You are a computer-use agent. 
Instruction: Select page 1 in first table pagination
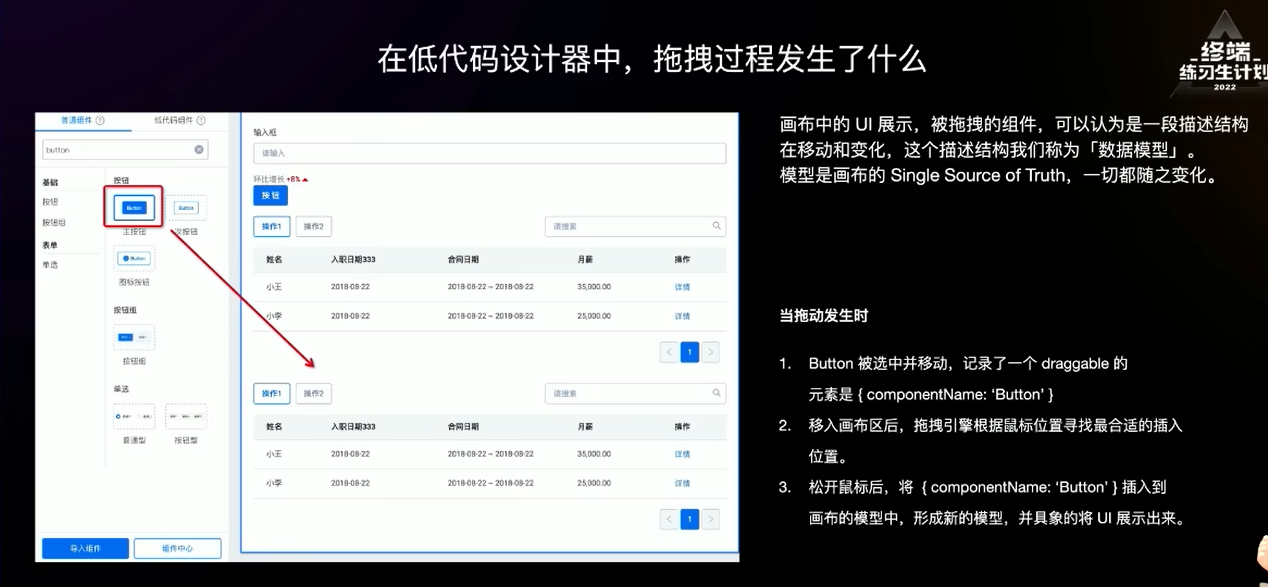(x=689, y=352)
